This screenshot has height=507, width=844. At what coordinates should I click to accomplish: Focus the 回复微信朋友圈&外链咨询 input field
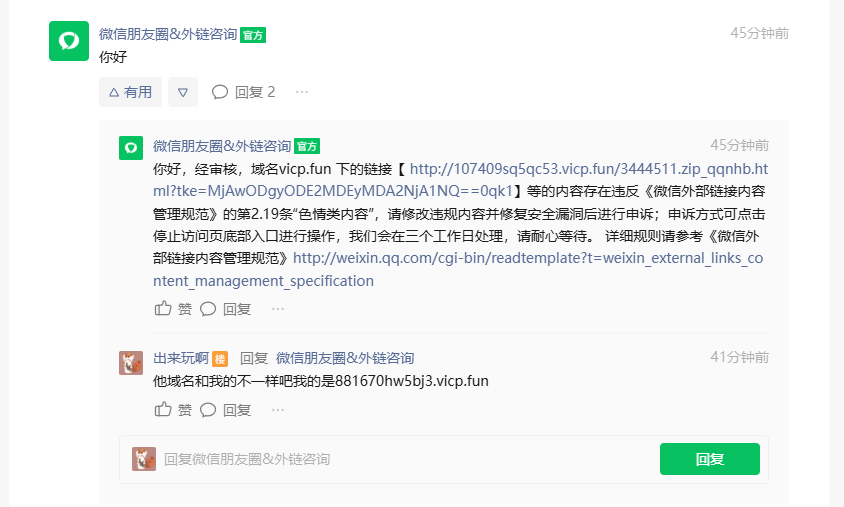(x=406, y=459)
